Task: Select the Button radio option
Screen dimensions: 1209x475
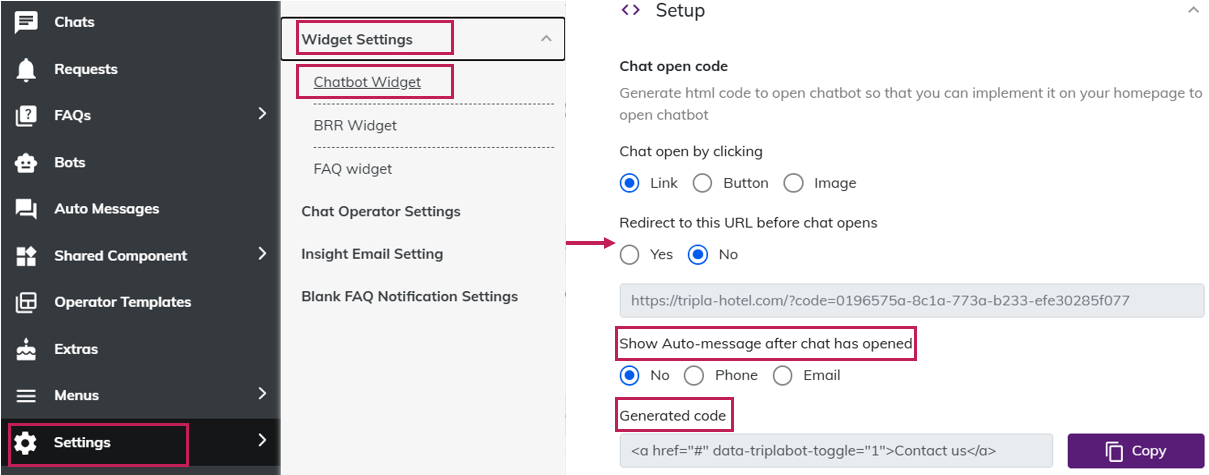Action: 703,183
